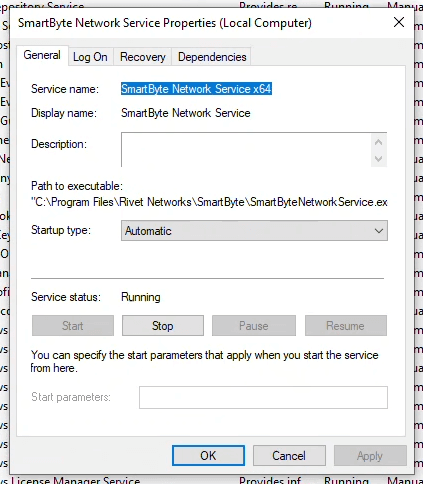Viewport: 423px width, 484px height.
Task: Open the Log On tab
Action: tap(90, 57)
